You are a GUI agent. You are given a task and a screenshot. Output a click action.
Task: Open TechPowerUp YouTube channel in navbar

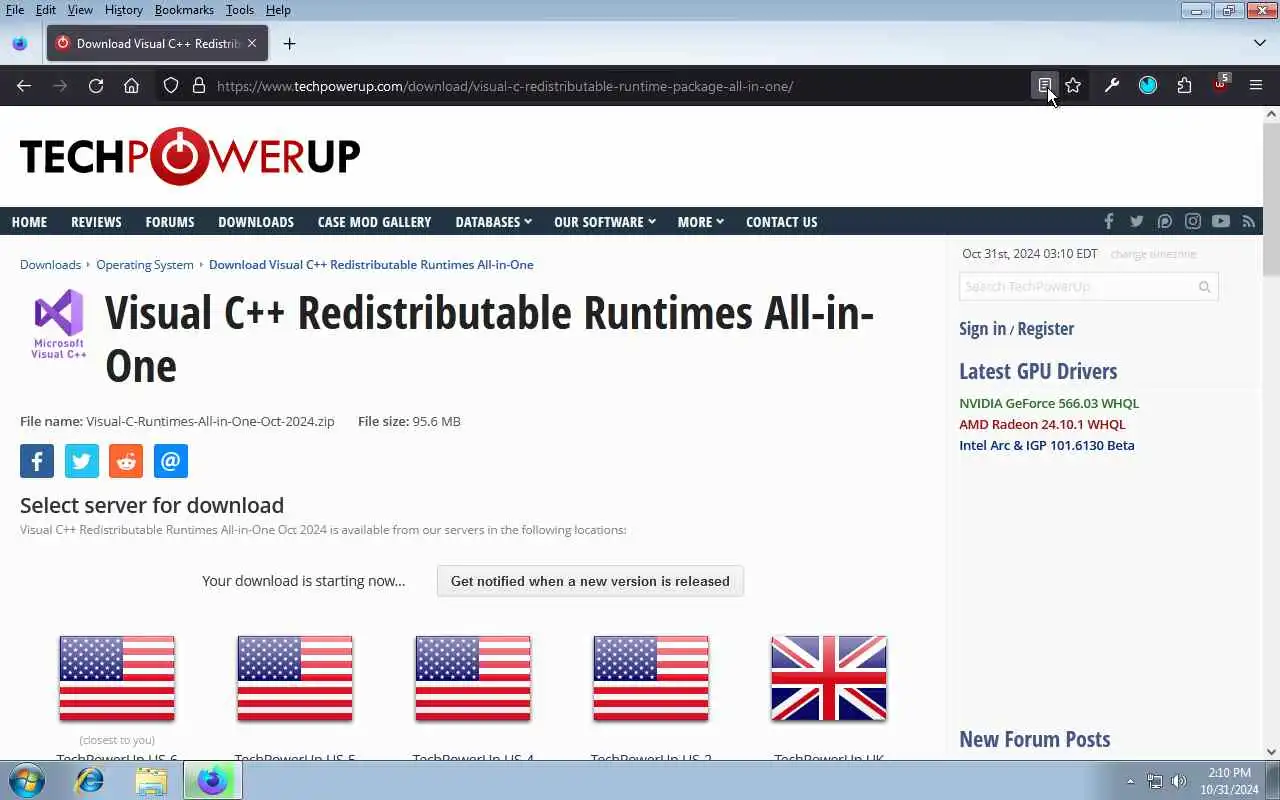(1221, 221)
